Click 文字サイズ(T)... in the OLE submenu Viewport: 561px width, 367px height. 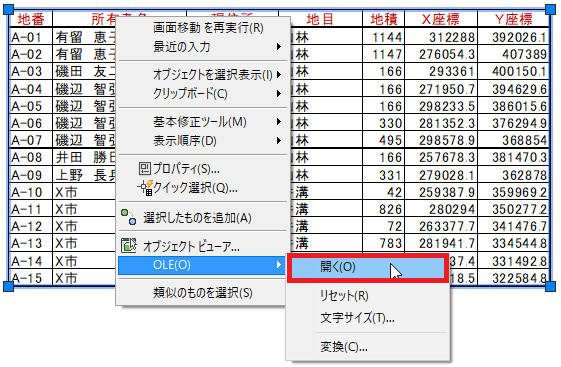click(368, 318)
